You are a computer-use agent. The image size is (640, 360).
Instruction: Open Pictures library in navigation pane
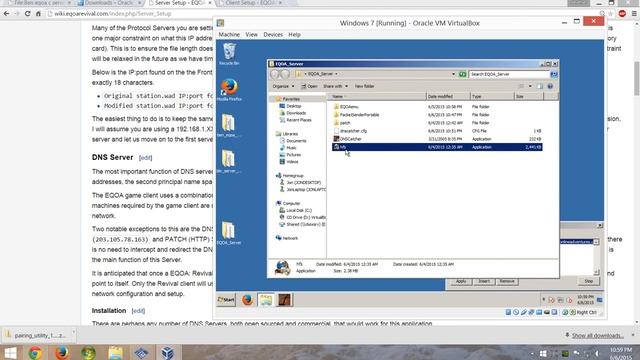(293, 155)
